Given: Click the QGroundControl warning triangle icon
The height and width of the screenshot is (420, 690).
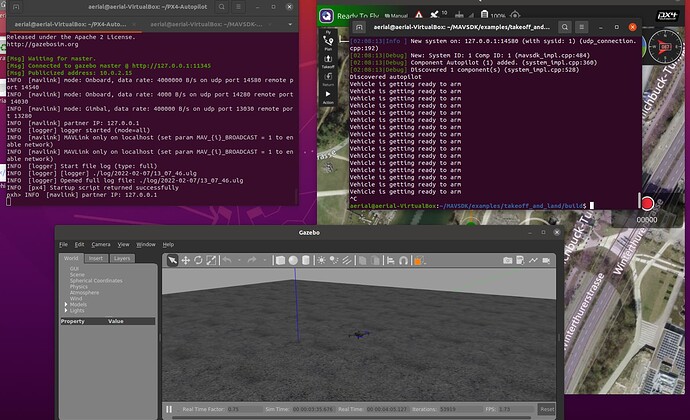Looking at the screenshot, I should 418,15.
